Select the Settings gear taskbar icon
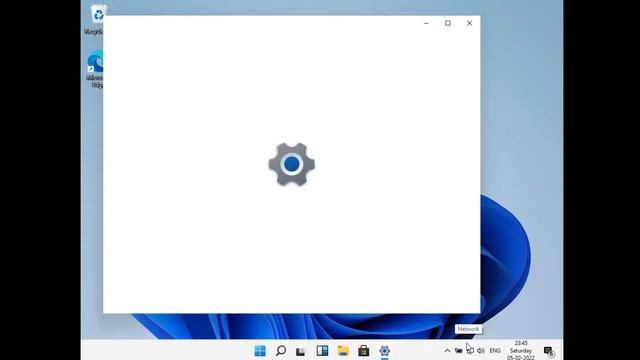 (x=384, y=351)
